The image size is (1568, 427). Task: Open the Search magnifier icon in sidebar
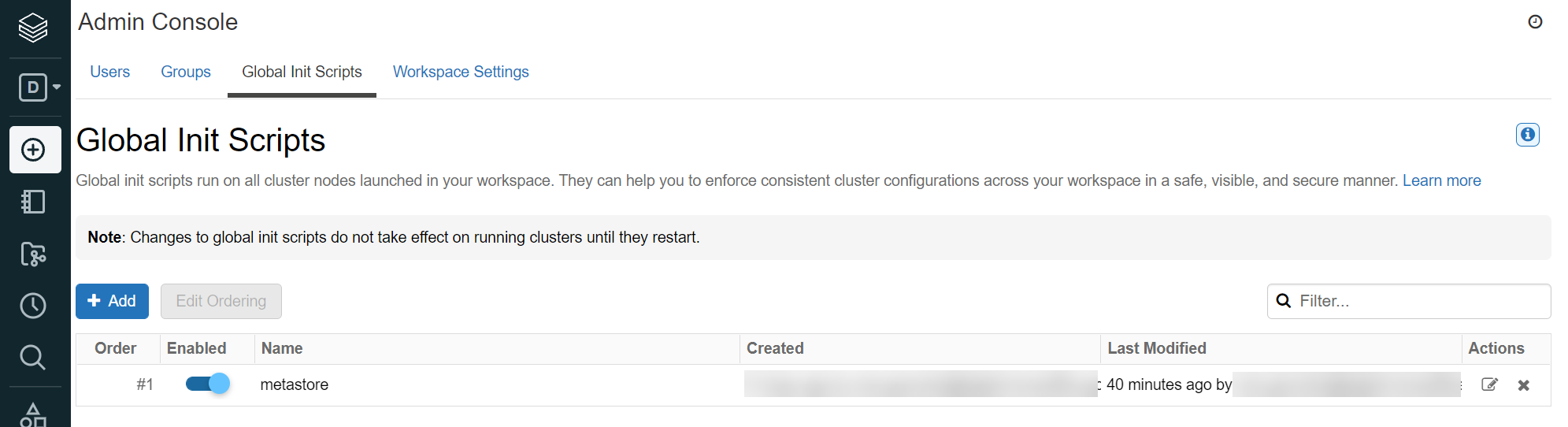coord(33,357)
